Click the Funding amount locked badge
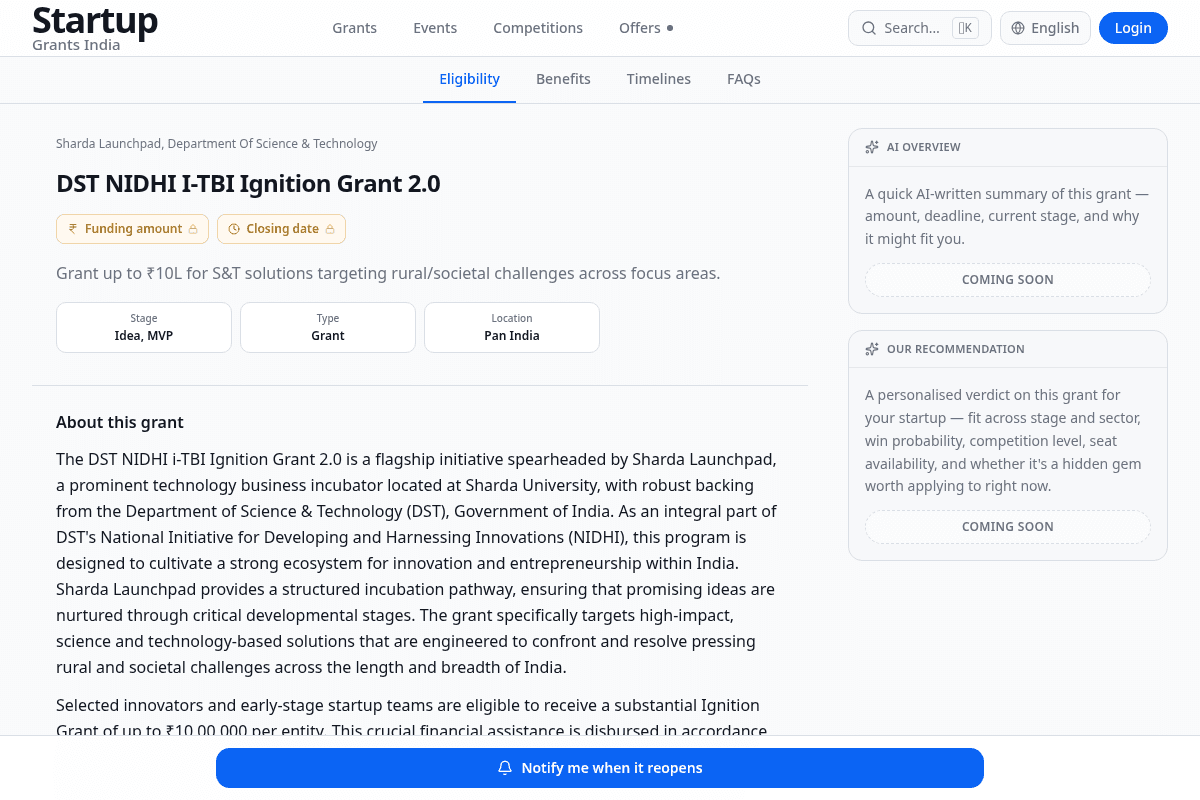This screenshot has height=800, width=1200. [133, 229]
